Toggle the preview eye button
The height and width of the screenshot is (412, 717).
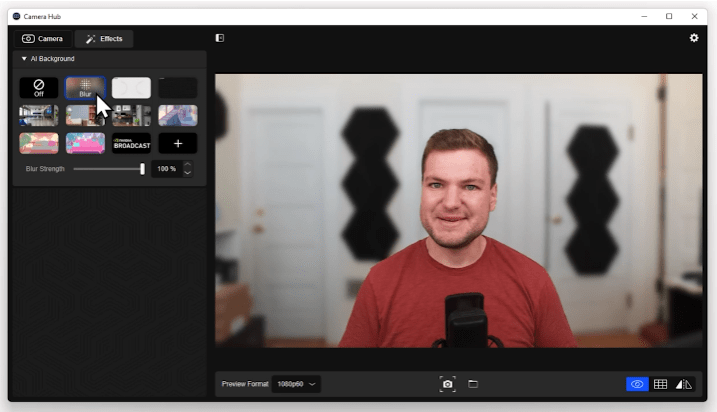pos(637,384)
